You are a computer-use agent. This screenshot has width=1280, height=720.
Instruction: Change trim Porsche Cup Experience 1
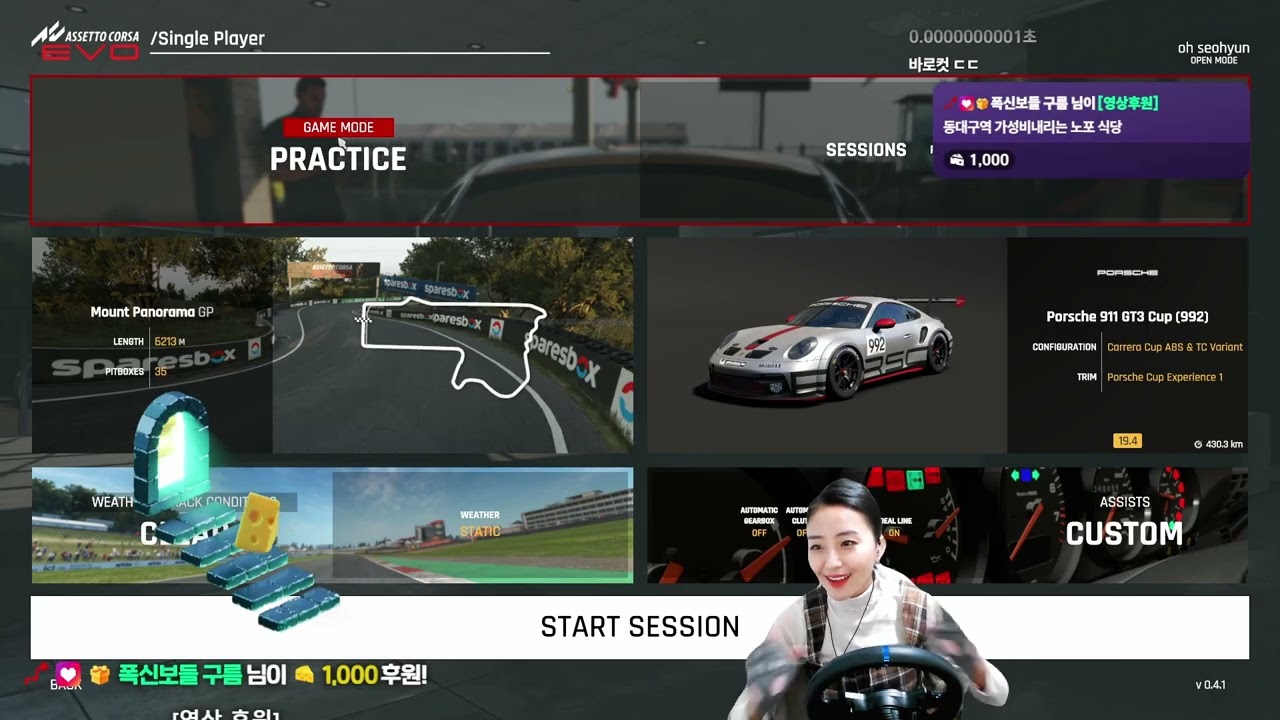tap(1164, 377)
